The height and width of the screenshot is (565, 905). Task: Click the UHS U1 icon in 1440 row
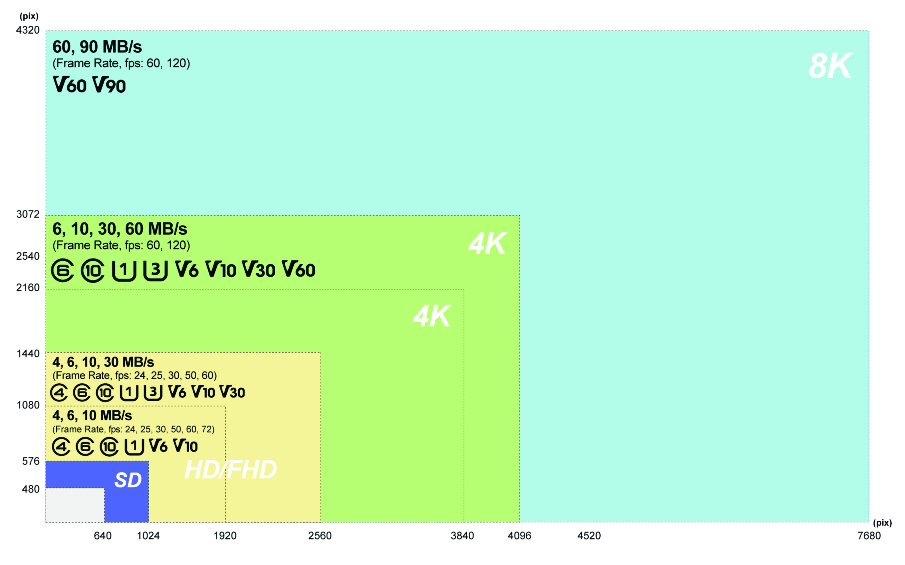click(x=129, y=392)
